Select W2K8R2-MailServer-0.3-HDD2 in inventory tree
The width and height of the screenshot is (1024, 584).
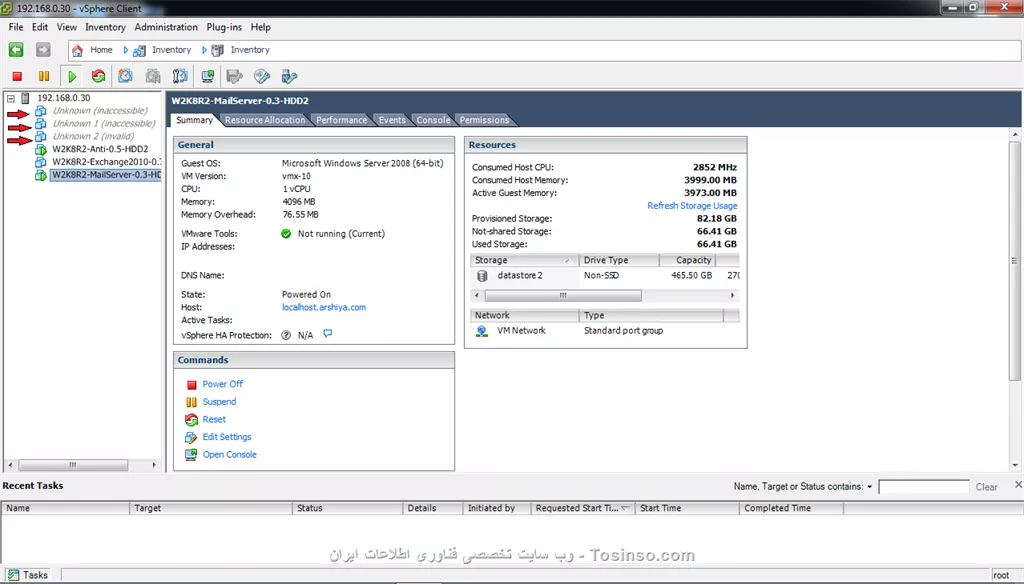(x=106, y=174)
